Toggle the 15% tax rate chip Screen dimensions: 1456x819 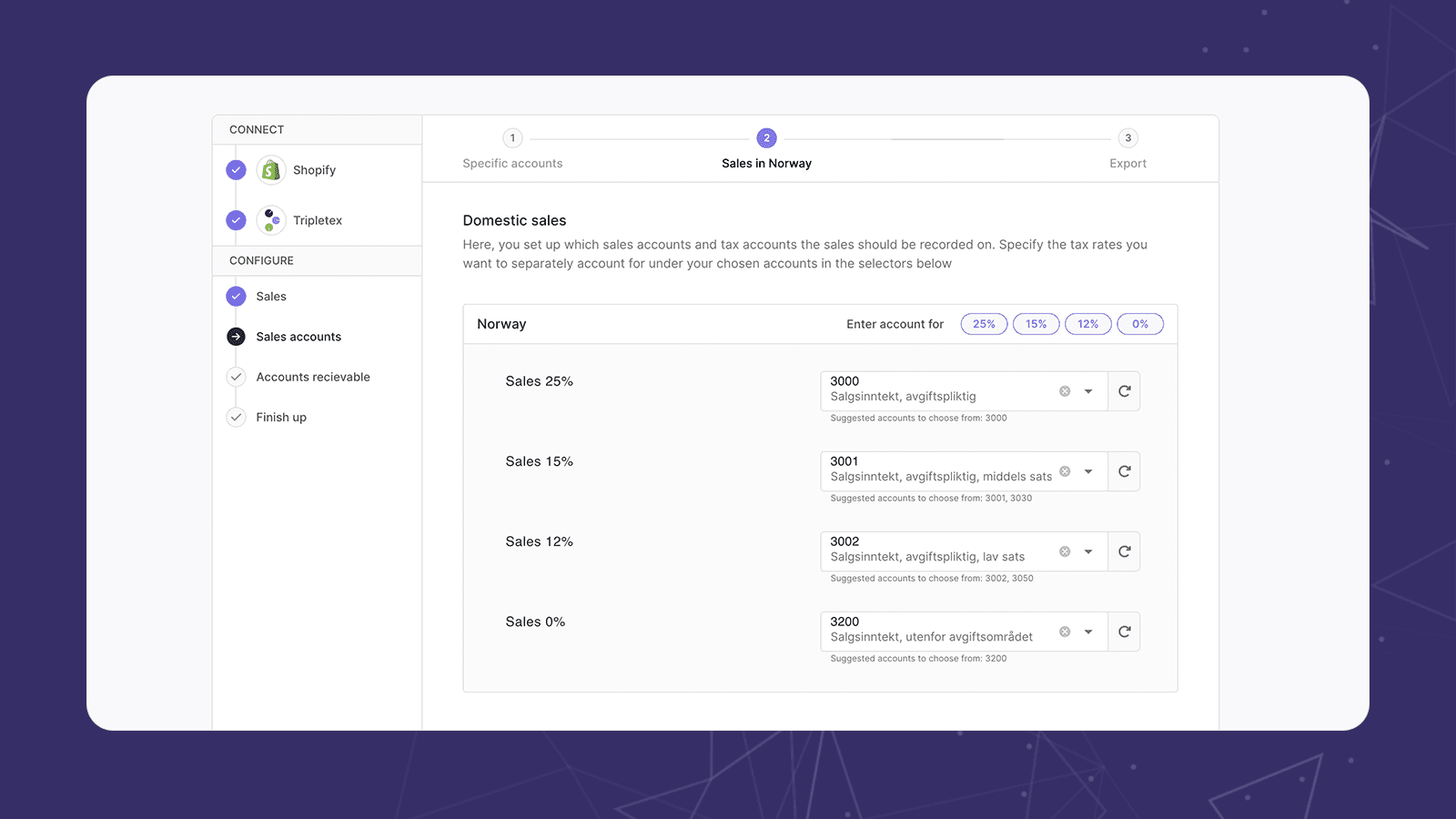click(1036, 324)
